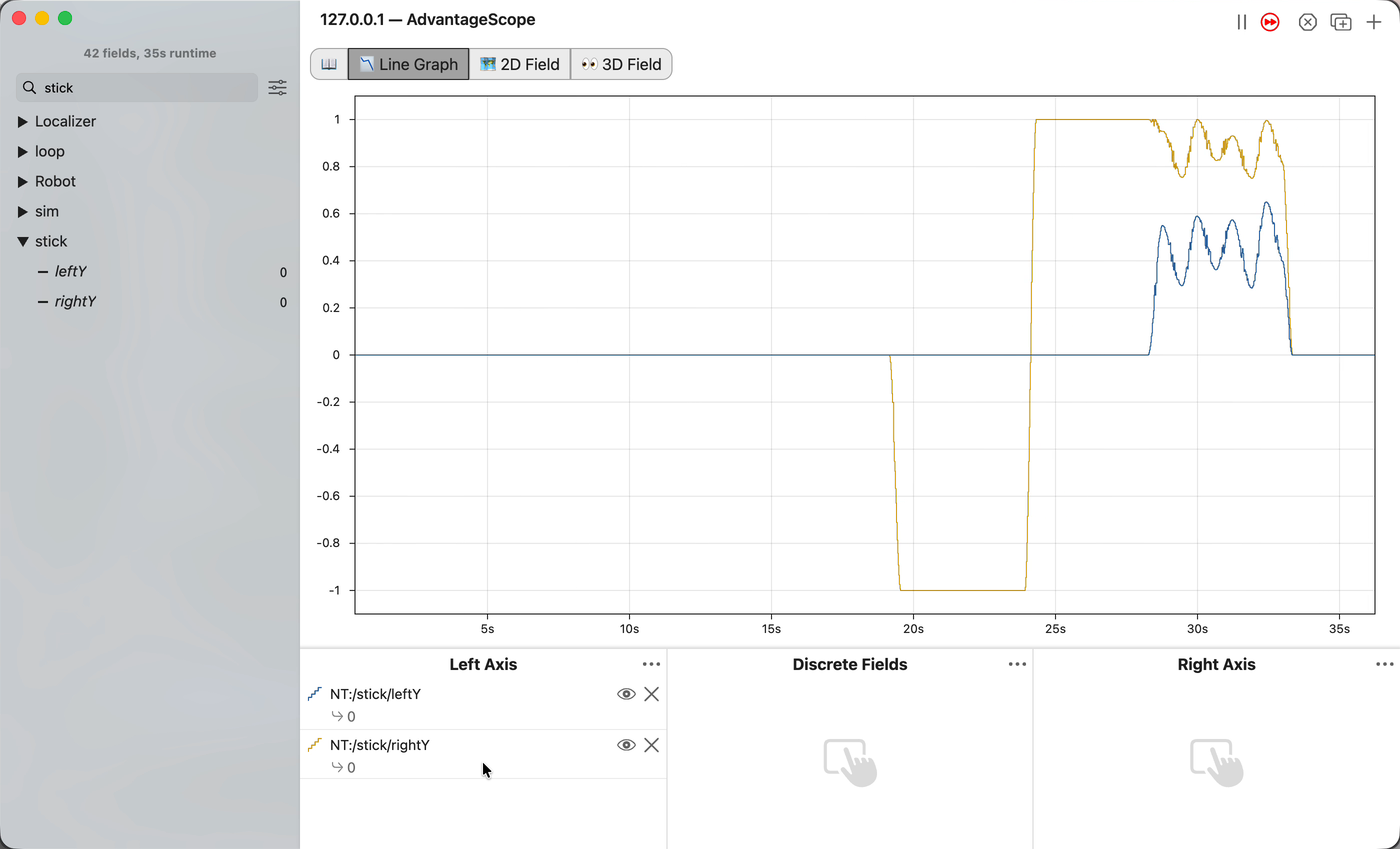Click the Left Axis header title

483,664
